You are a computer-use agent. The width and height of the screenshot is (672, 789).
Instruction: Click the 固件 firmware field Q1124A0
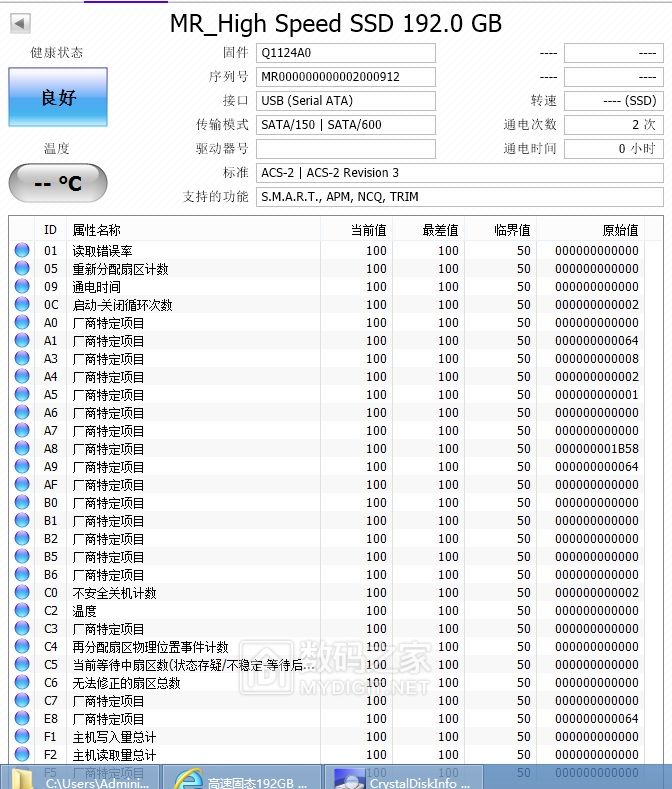[345, 53]
